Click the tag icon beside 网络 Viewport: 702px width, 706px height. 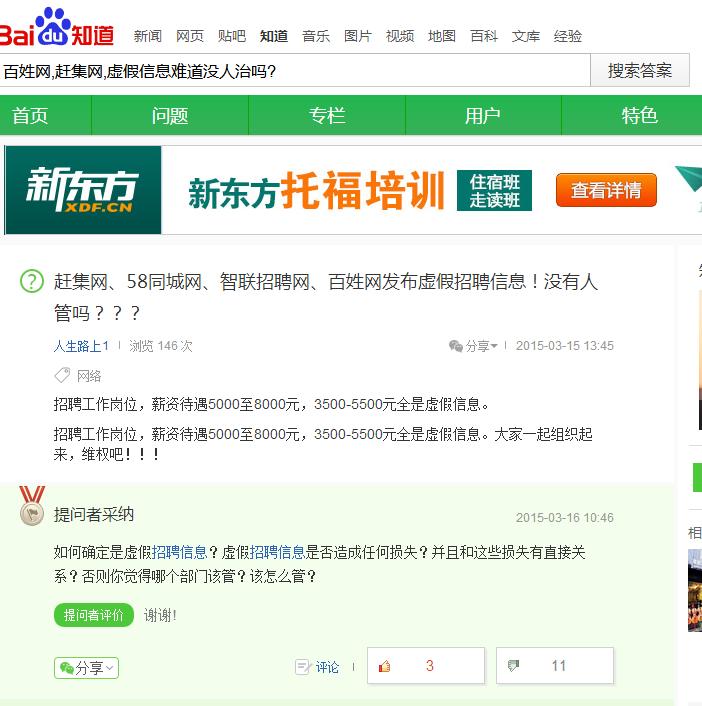[x=62, y=375]
